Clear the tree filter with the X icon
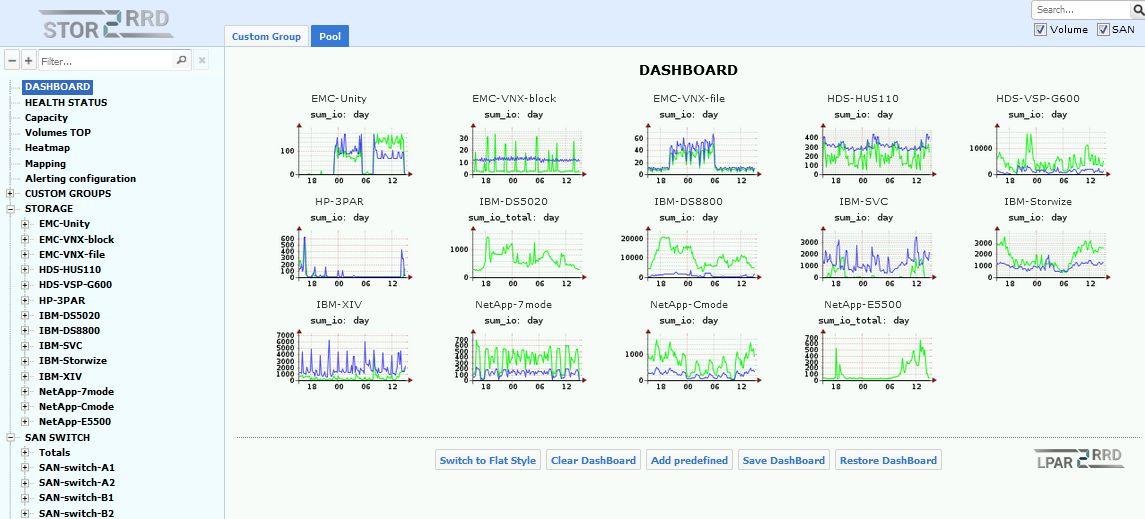This screenshot has width=1145, height=519. tap(201, 61)
